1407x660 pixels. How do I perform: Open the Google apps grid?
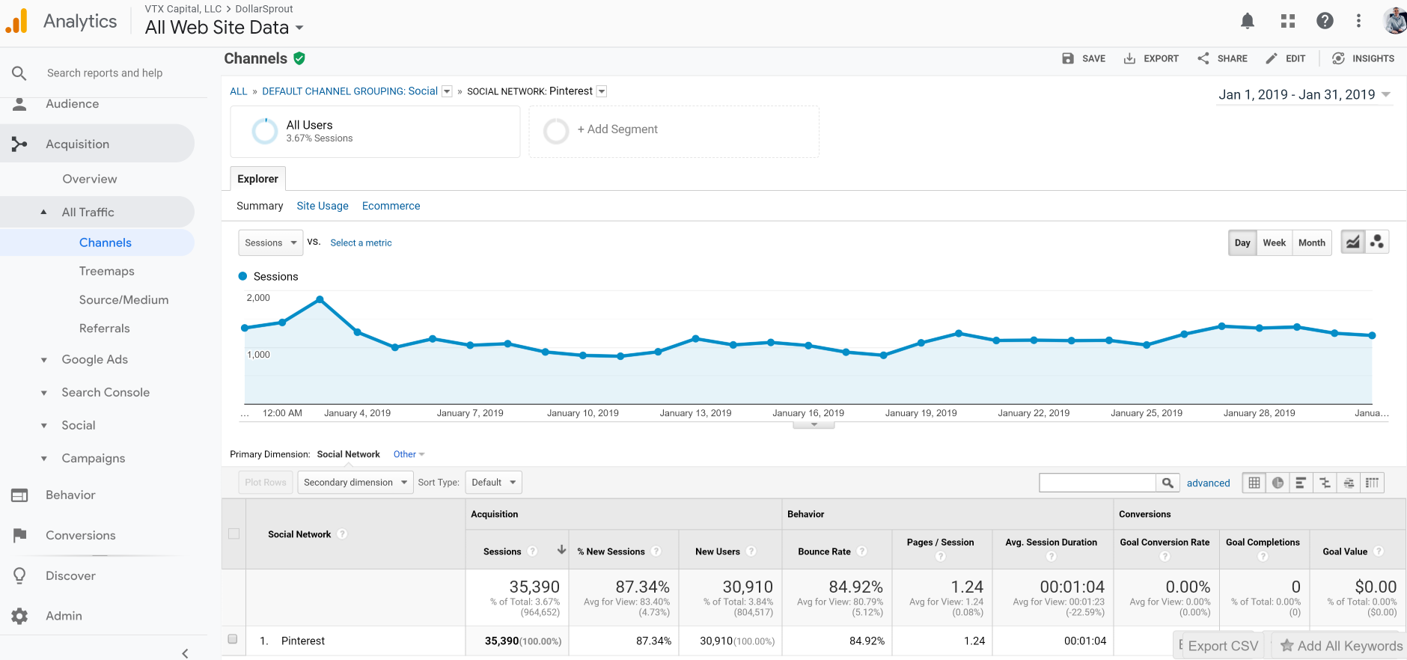[x=1287, y=21]
